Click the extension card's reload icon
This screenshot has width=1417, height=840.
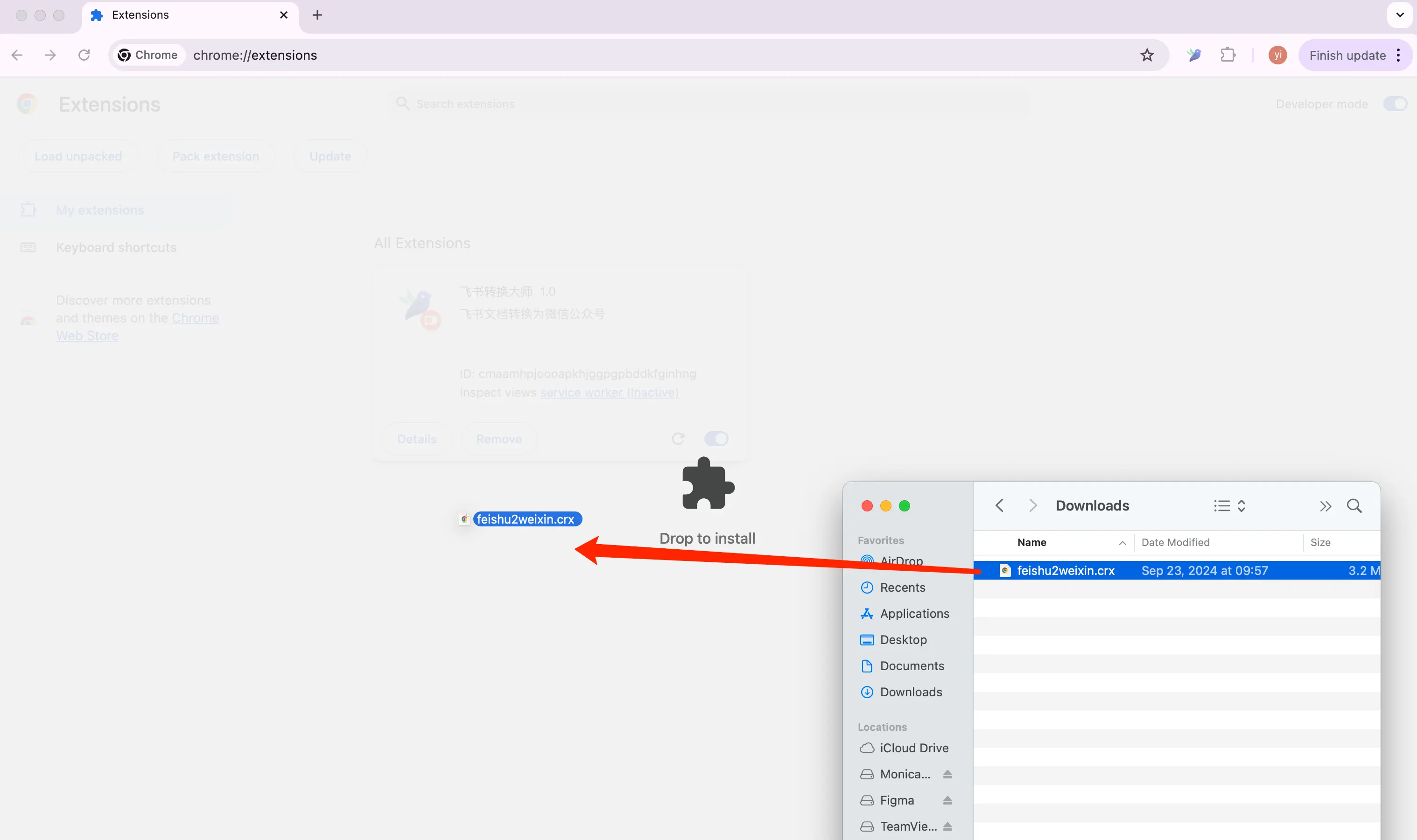tap(678, 439)
